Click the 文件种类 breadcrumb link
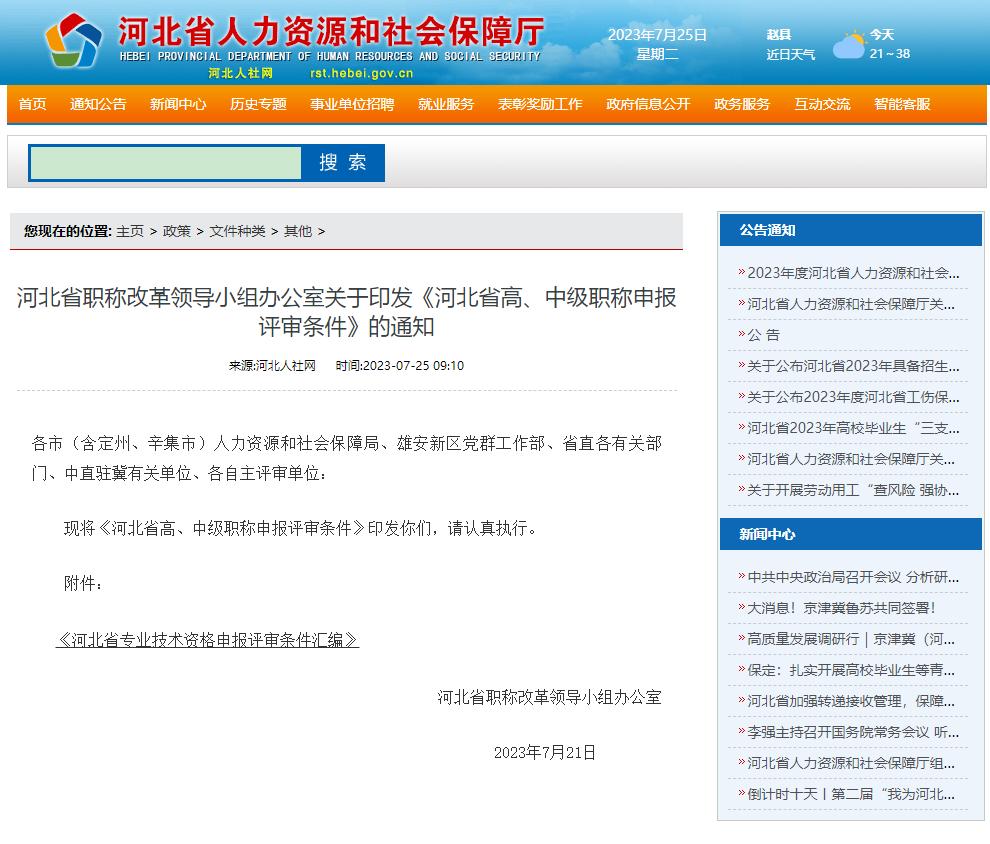Screen dimensions: 990x844 click(237, 231)
